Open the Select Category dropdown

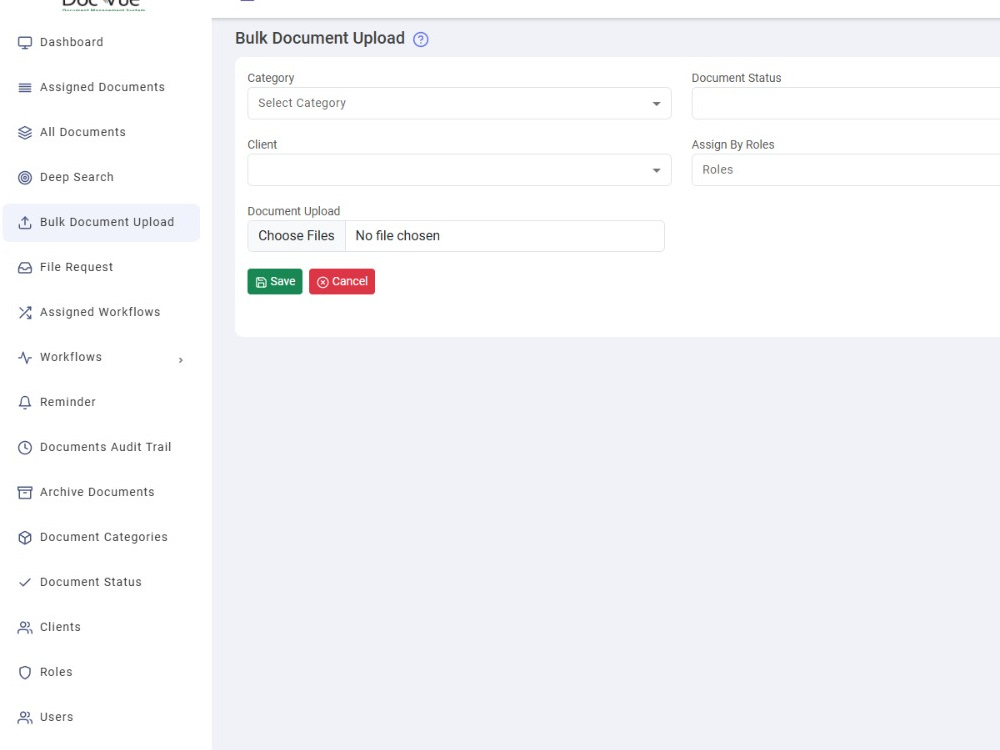coord(459,103)
